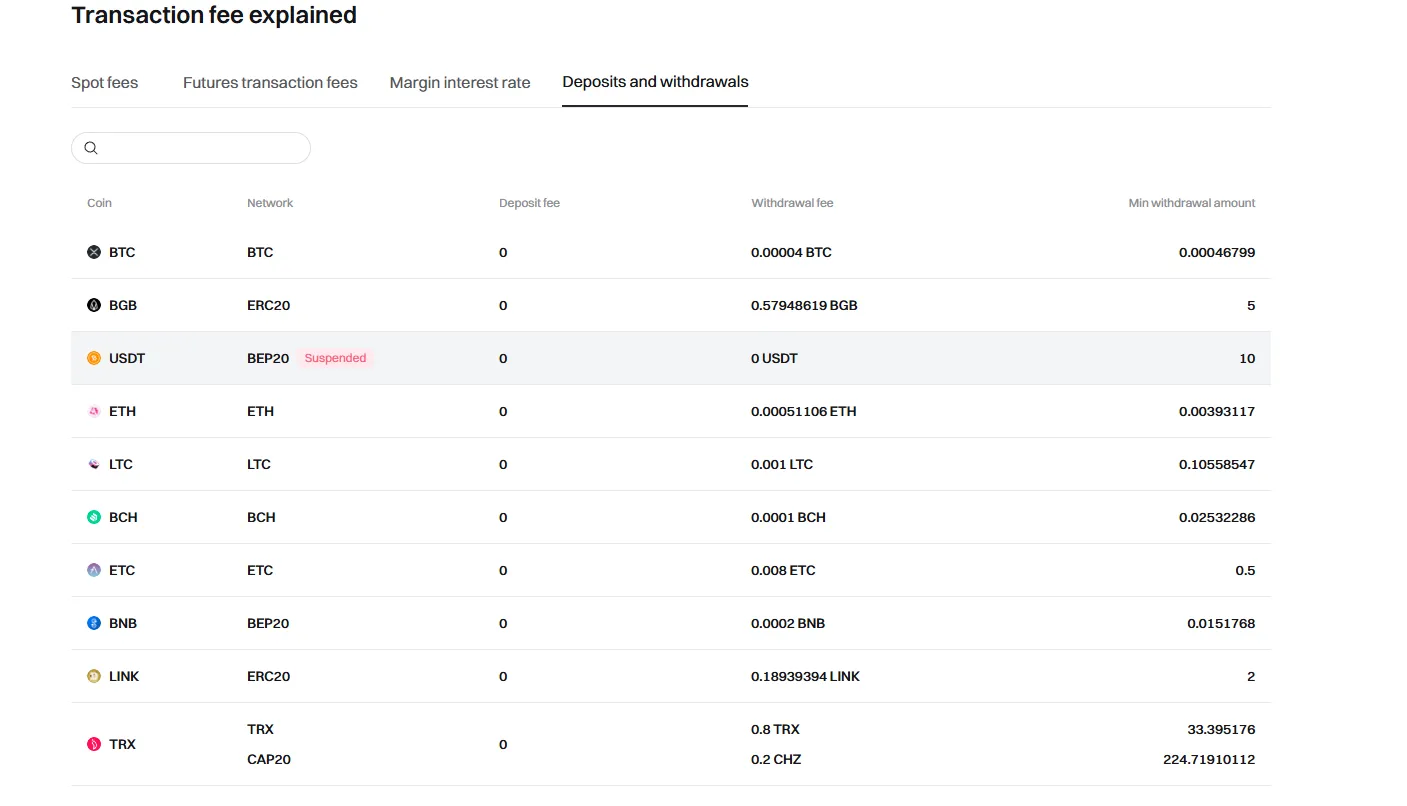This screenshot has height=806, width=1407.
Task: Click the BCH coin icon
Action: [x=94, y=517]
